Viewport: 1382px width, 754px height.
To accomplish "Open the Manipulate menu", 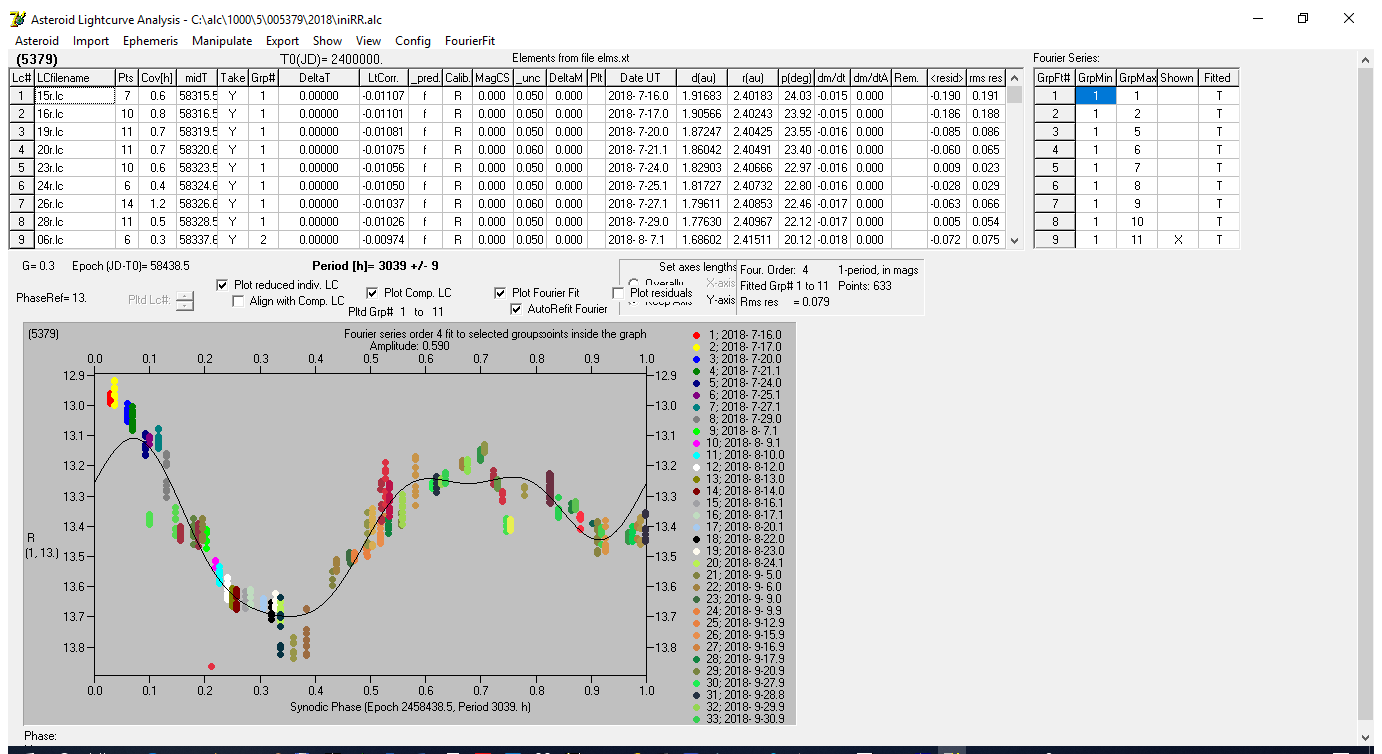I will pyautogui.click(x=222, y=41).
